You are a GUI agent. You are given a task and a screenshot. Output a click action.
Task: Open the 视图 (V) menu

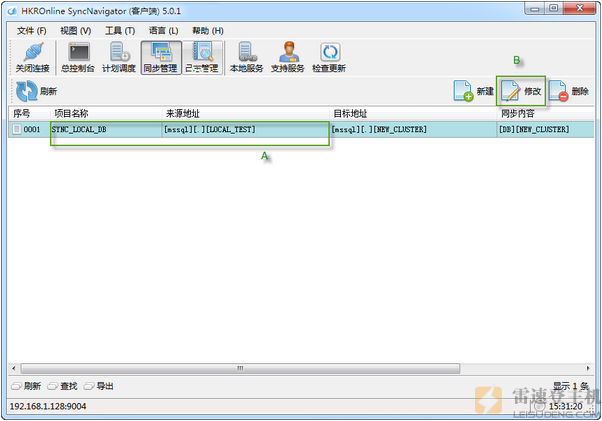(x=76, y=31)
